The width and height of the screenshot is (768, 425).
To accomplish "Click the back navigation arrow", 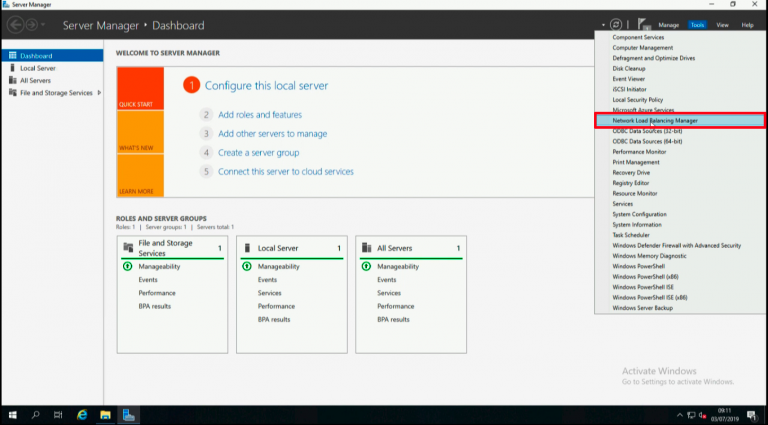I will pyautogui.click(x=16, y=24).
